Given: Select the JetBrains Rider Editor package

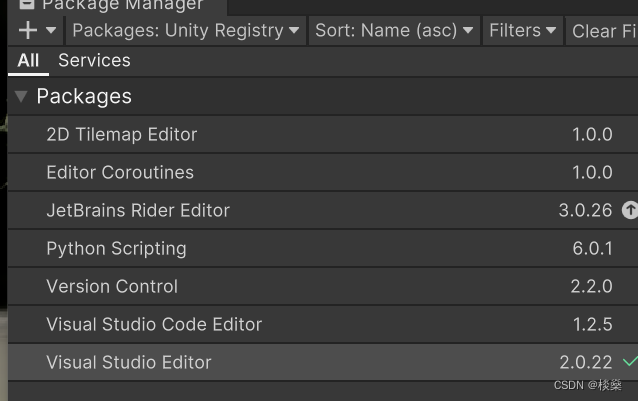Looking at the screenshot, I should 323,210.
